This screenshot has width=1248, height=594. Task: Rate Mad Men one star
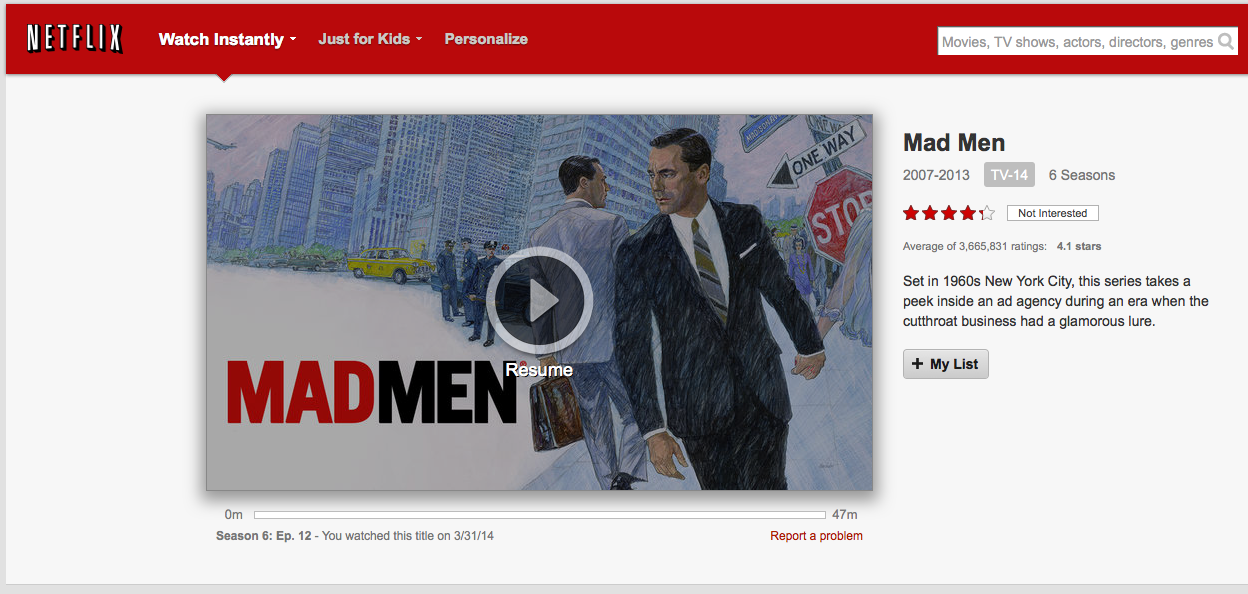[911, 213]
